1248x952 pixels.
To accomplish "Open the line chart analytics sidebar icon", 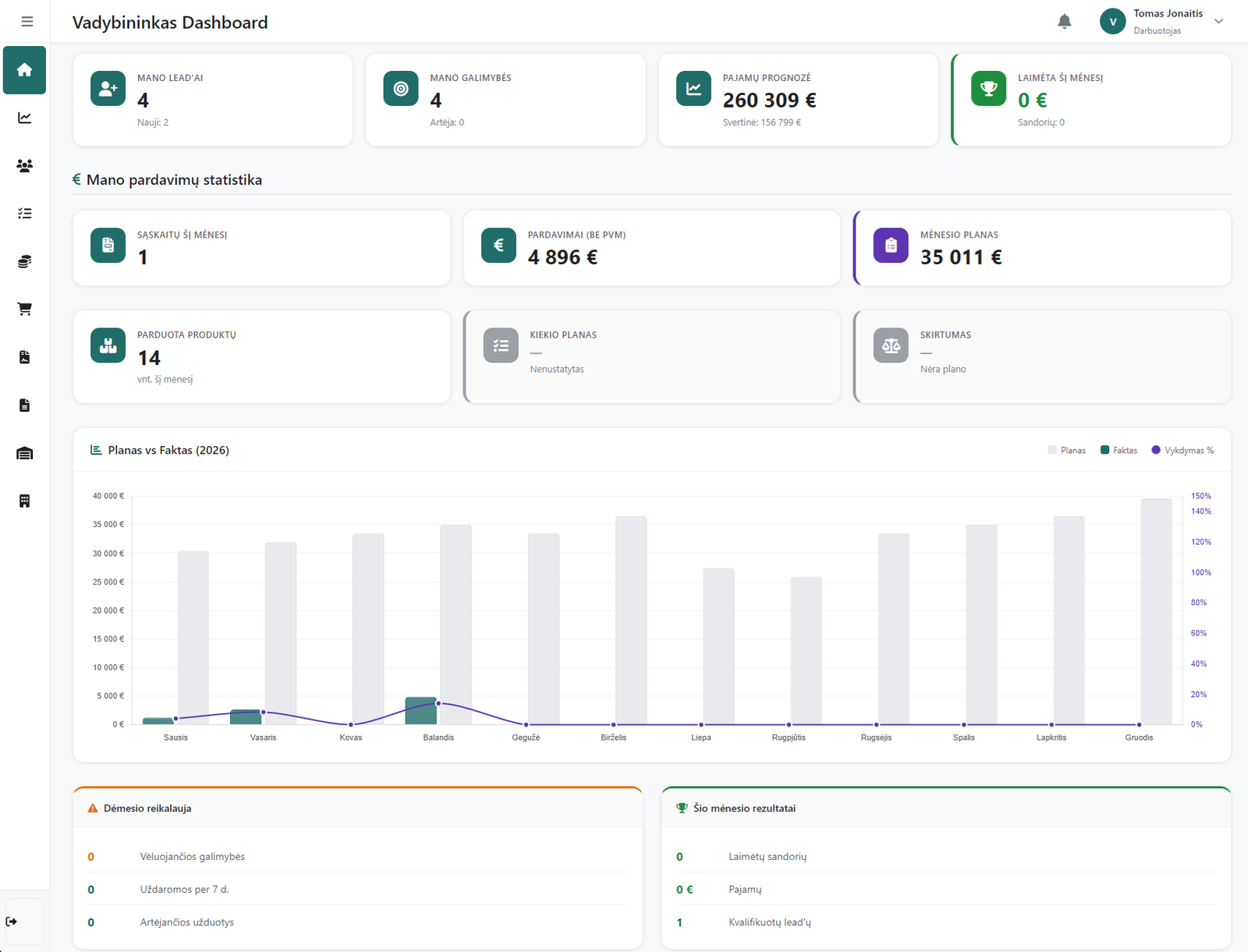I will tap(24, 118).
